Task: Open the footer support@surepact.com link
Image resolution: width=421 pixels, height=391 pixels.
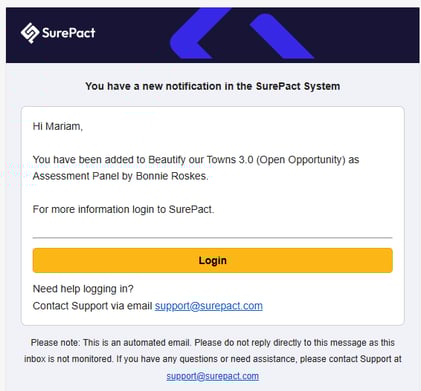Action: point(213,376)
